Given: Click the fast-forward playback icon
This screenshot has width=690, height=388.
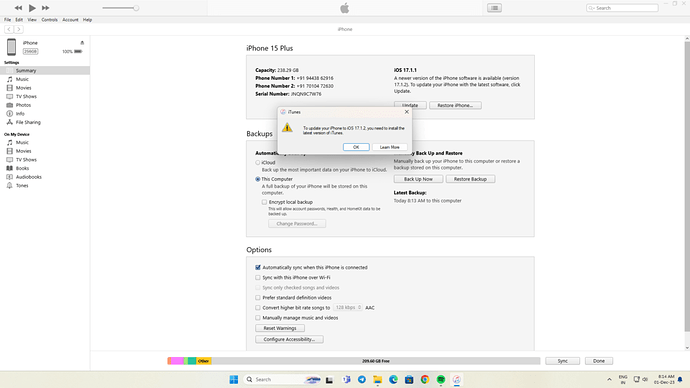Looking at the screenshot, I should tap(45, 8).
